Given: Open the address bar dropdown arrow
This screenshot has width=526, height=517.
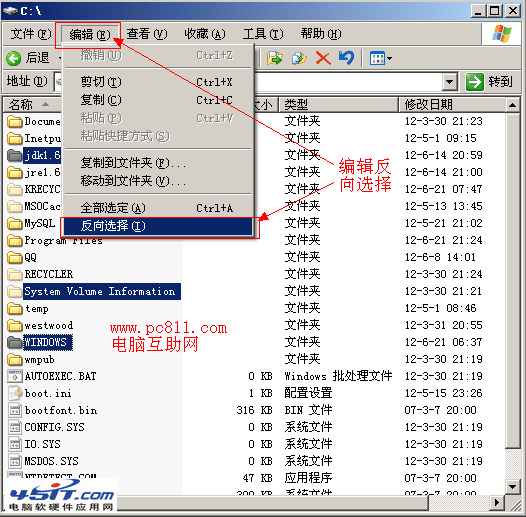Looking at the screenshot, I should (450, 82).
